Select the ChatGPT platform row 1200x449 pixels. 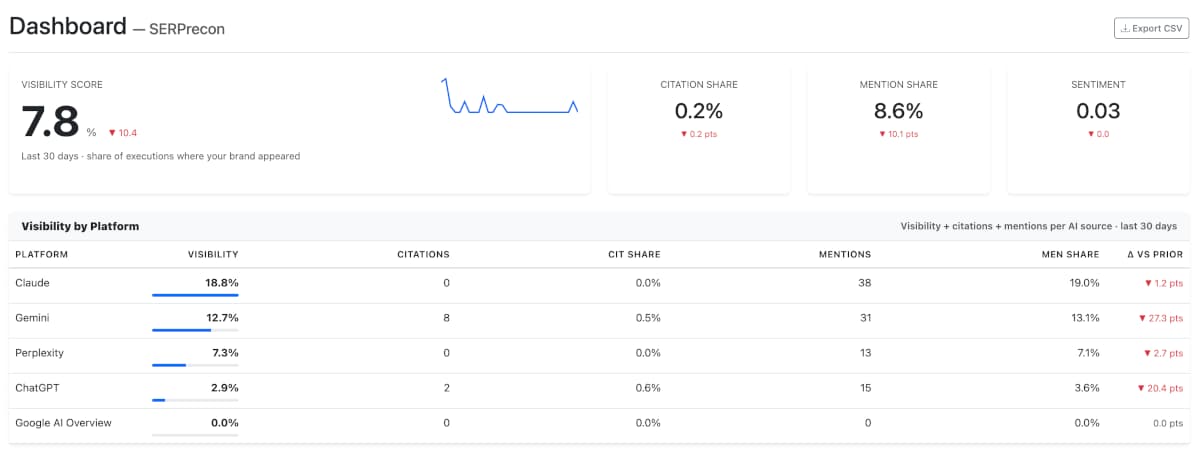coord(600,390)
